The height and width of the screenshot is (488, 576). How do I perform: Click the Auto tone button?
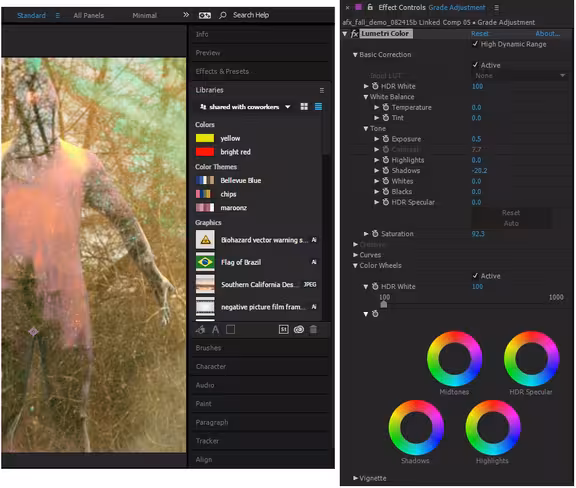511,223
